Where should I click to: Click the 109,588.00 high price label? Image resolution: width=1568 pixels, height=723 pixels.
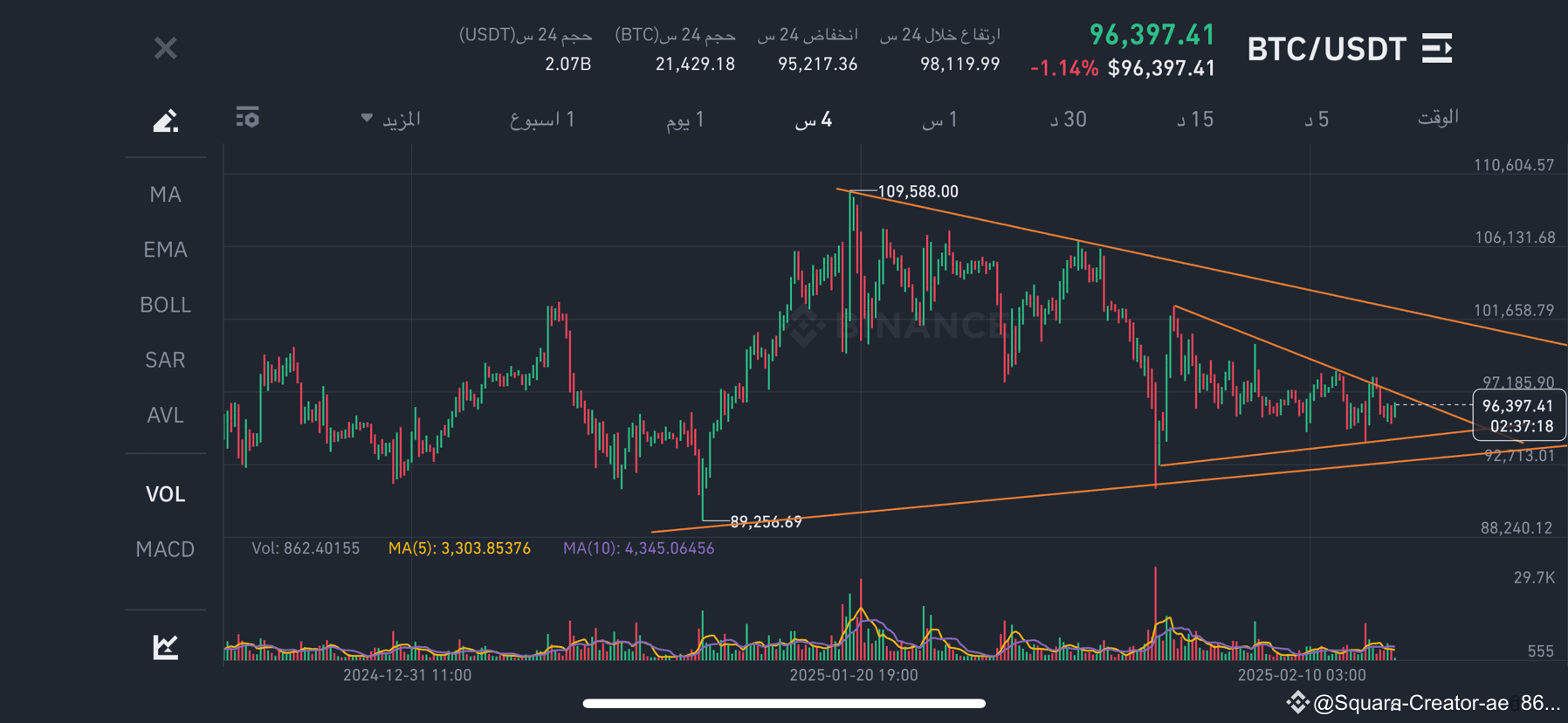(x=918, y=191)
